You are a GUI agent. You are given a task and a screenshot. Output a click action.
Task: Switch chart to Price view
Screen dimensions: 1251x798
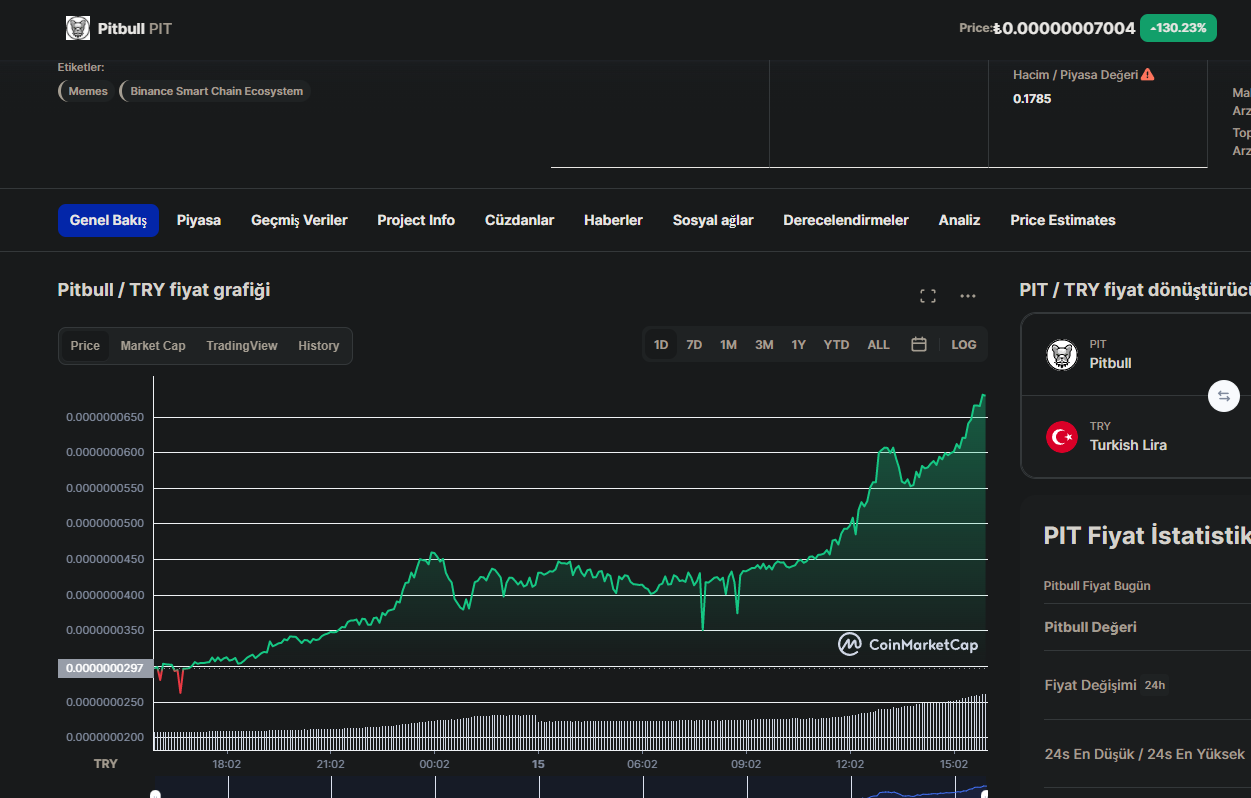[85, 346]
